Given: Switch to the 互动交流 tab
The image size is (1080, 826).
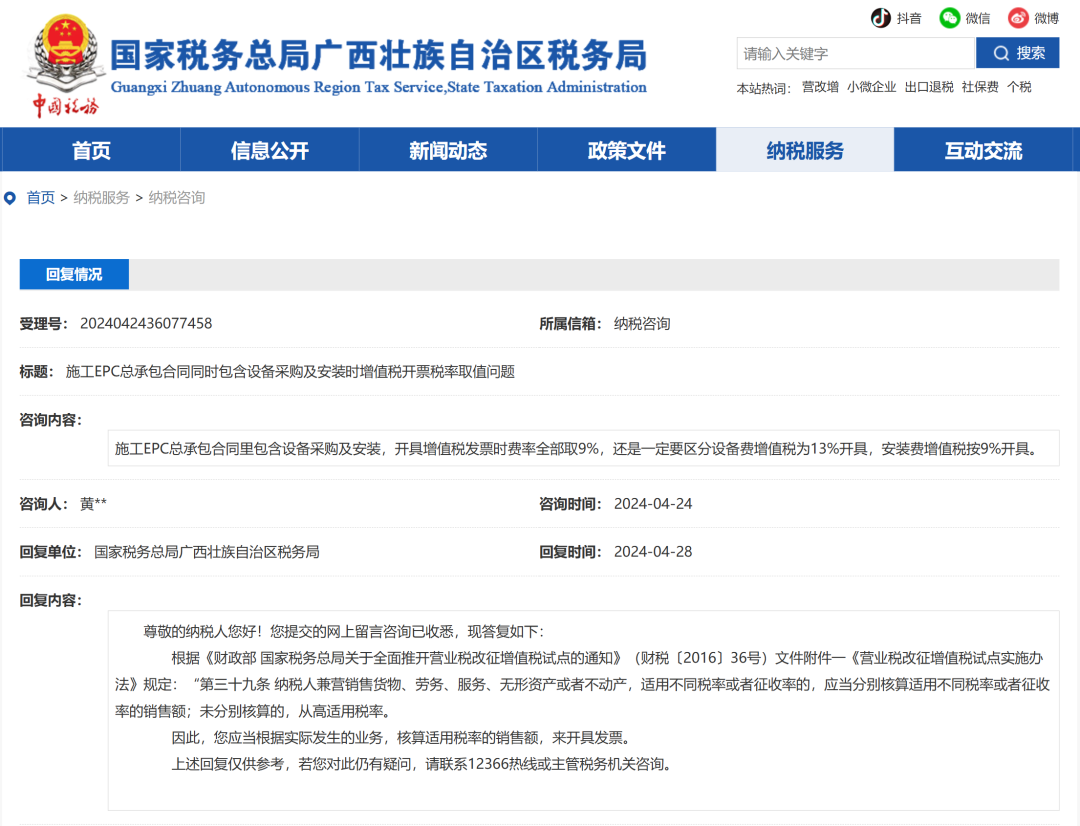Looking at the screenshot, I should click(x=985, y=150).
